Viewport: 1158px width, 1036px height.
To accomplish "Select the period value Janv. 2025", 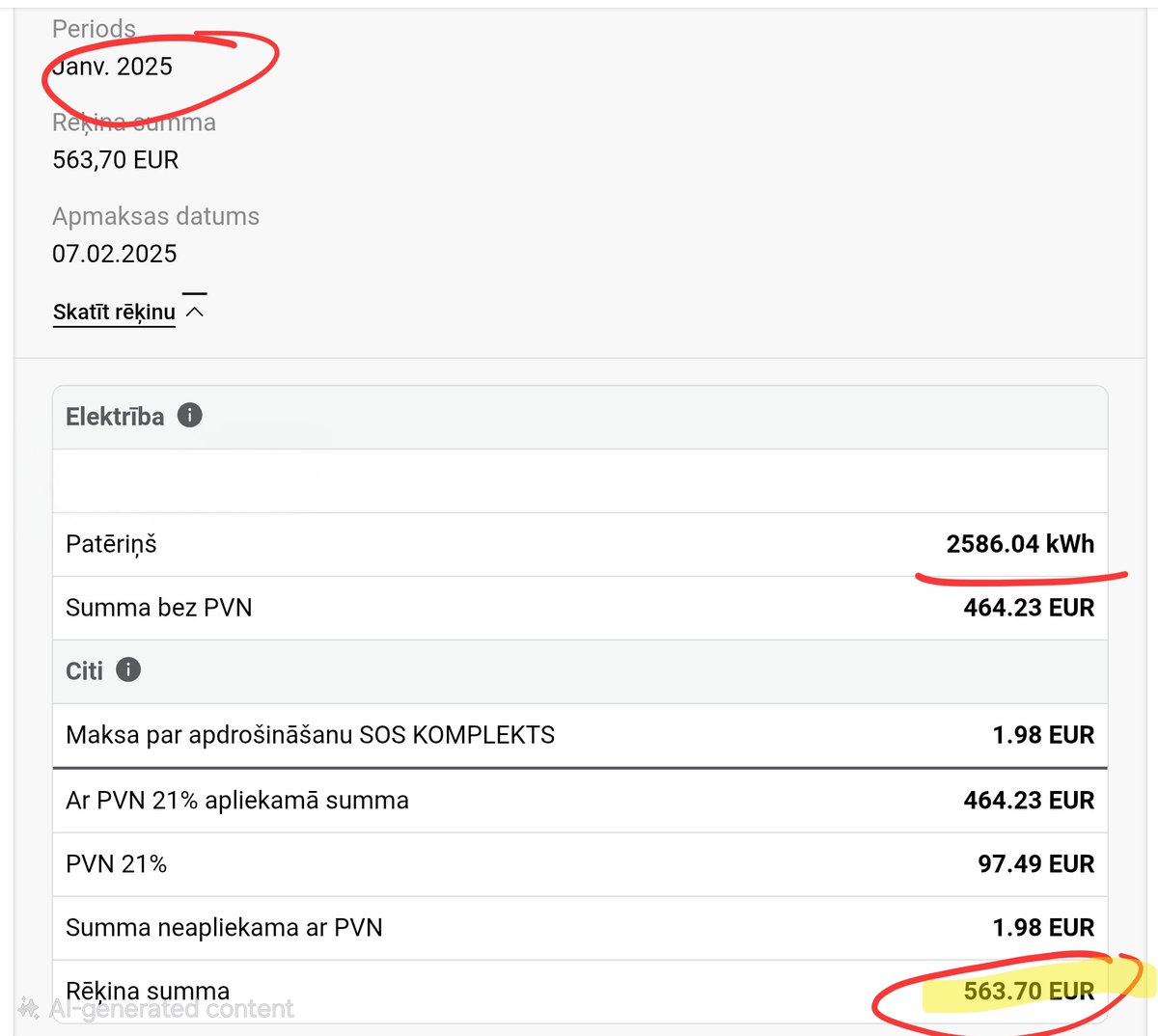I will pos(113,67).
